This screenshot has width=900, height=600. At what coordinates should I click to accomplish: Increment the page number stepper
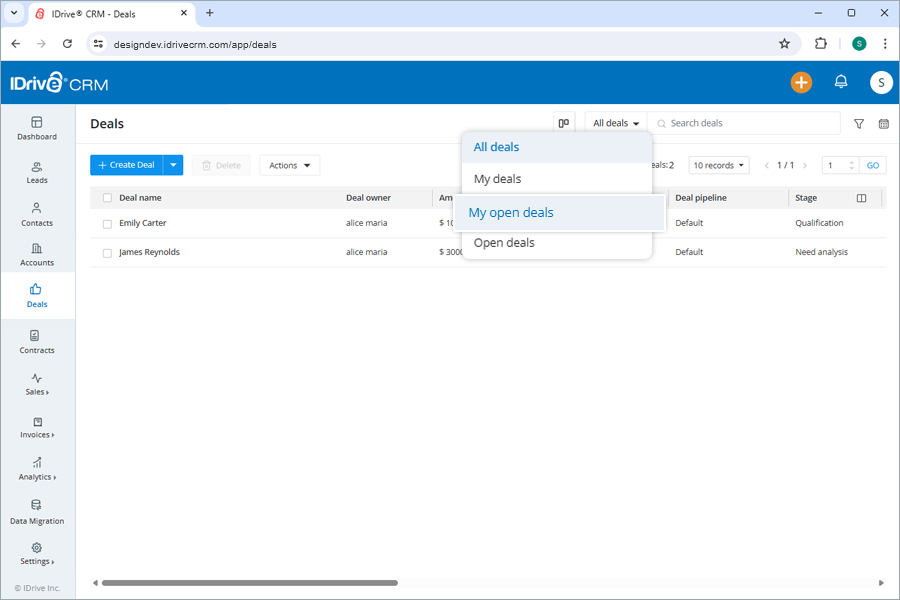tap(852, 161)
